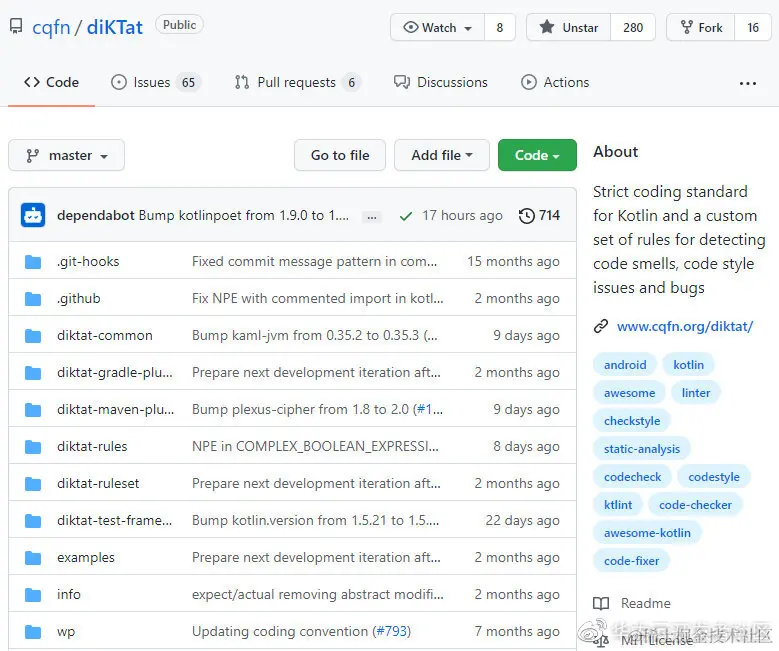Viewport: 779px width, 651px height.
Task: Click the checkstyle topic tag
Action: coord(632,421)
